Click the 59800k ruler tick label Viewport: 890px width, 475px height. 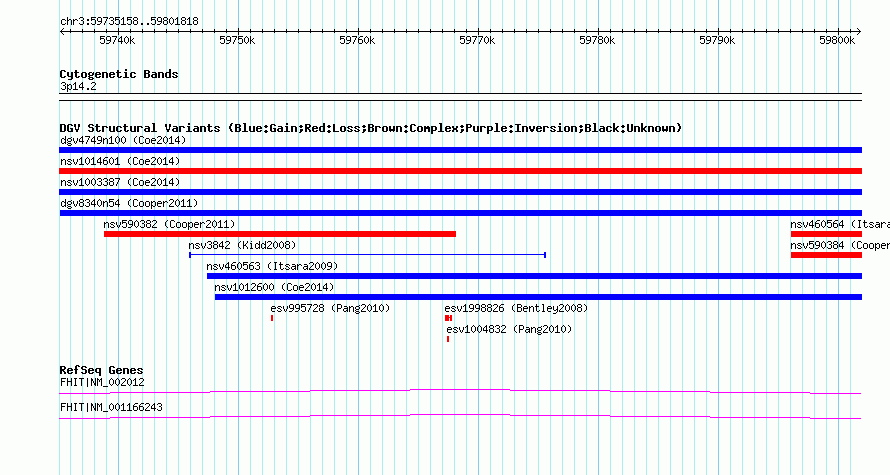point(837,40)
